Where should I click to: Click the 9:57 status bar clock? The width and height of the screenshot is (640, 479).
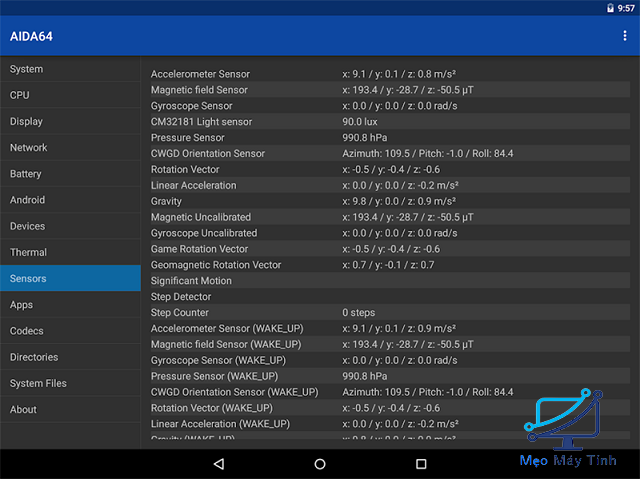[x=626, y=8]
